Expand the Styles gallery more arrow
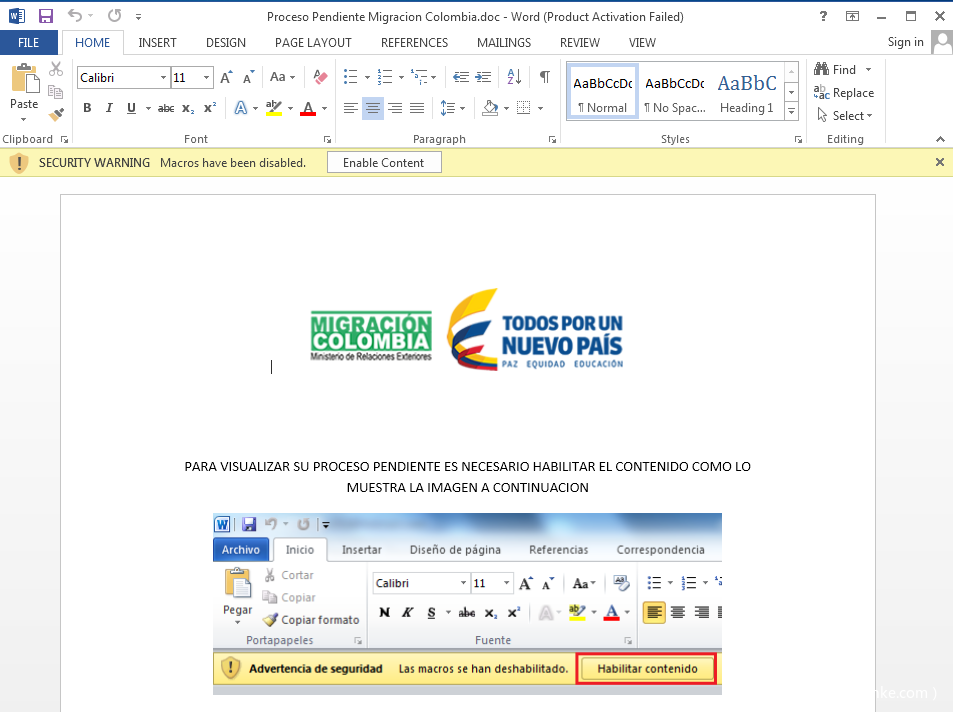Image resolution: width=953 pixels, height=712 pixels. [x=791, y=111]
